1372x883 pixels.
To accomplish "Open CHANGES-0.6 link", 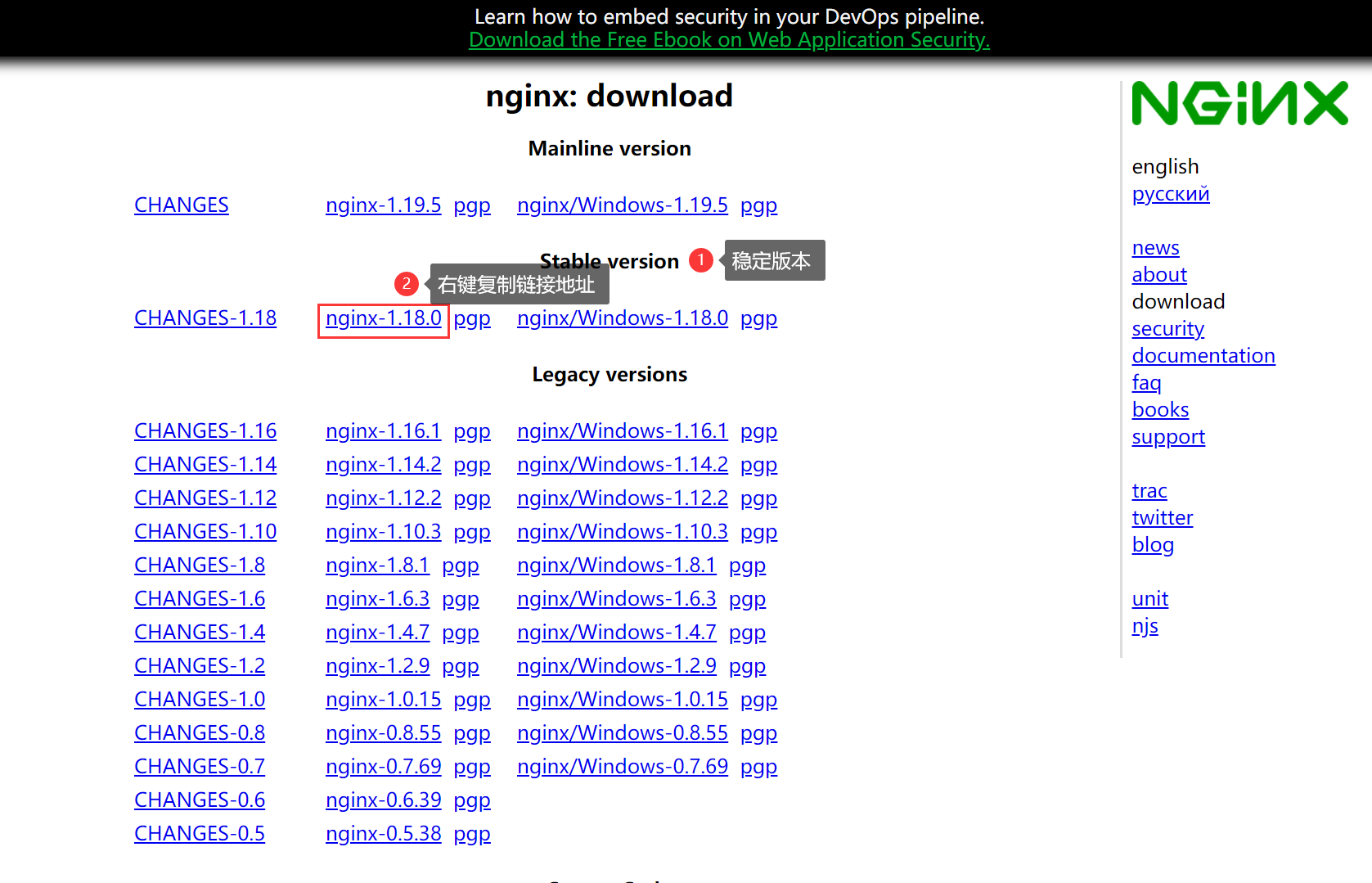I will [200, 800].
